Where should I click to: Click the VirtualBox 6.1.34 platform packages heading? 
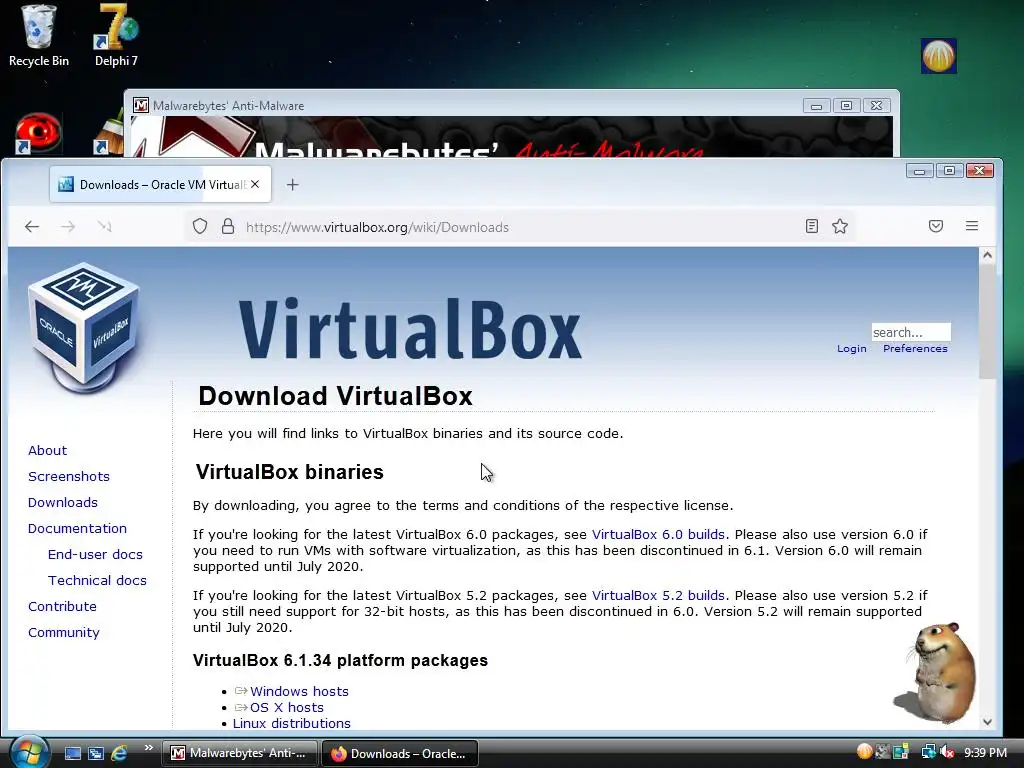[340, 660]
